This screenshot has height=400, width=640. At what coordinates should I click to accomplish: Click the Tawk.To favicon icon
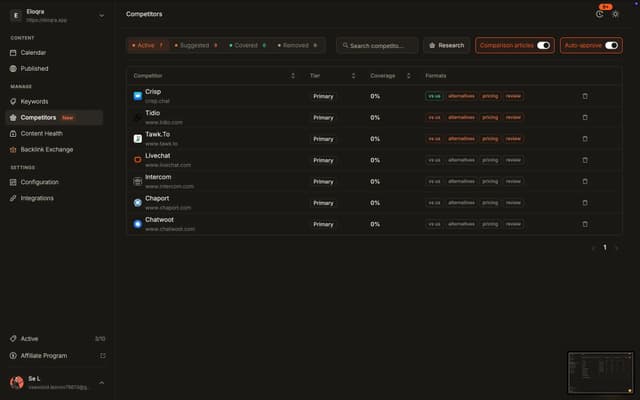tap(138, 139)
